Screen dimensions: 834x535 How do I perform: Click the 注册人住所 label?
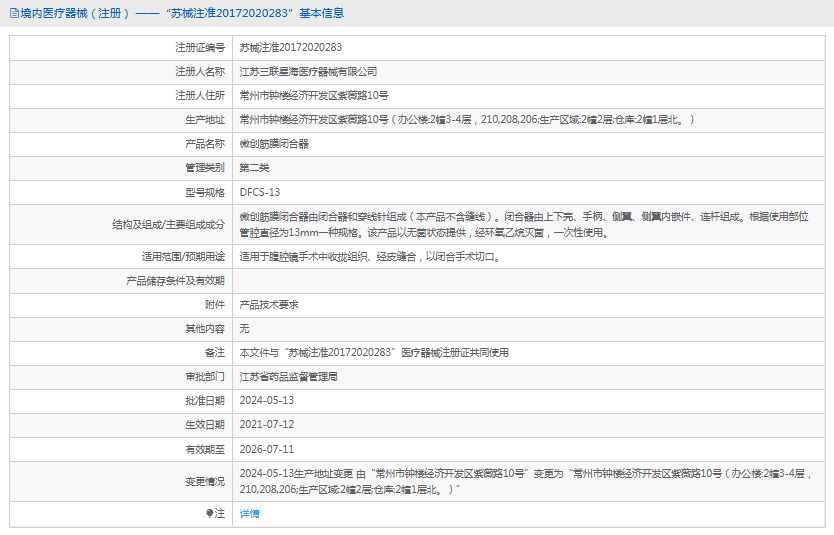click(x=200, y=96)
